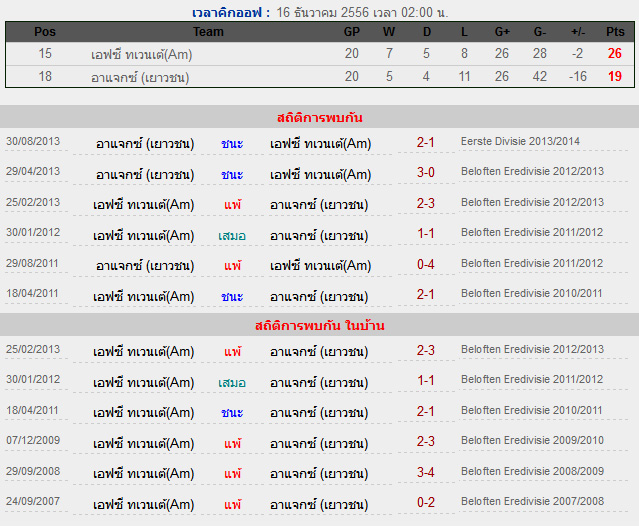Select score '3-0' in the 29/04/2013 row
639x526 pixels.
(x=425, y=172)
